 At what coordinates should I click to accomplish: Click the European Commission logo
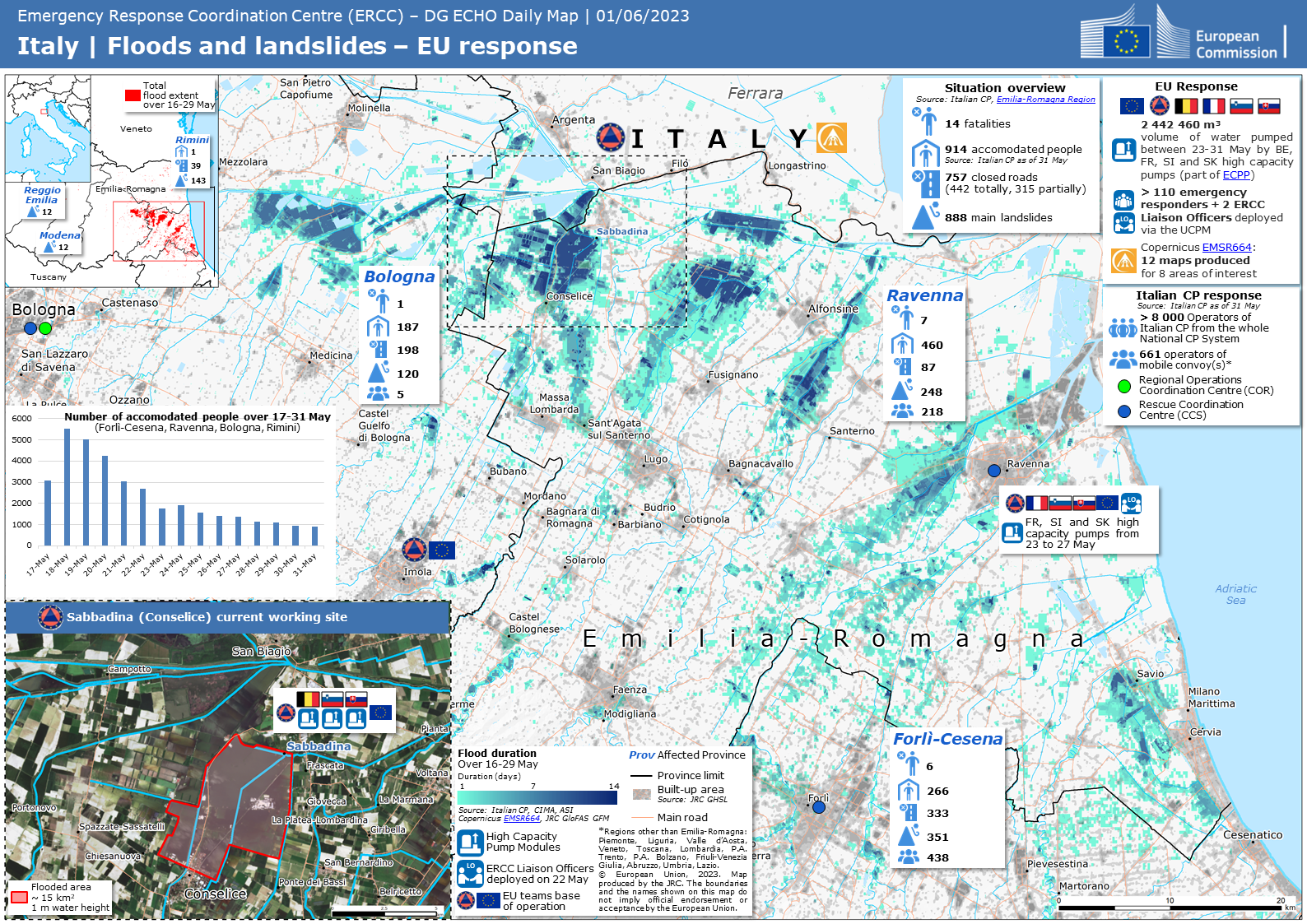[x=1181, y=34]
